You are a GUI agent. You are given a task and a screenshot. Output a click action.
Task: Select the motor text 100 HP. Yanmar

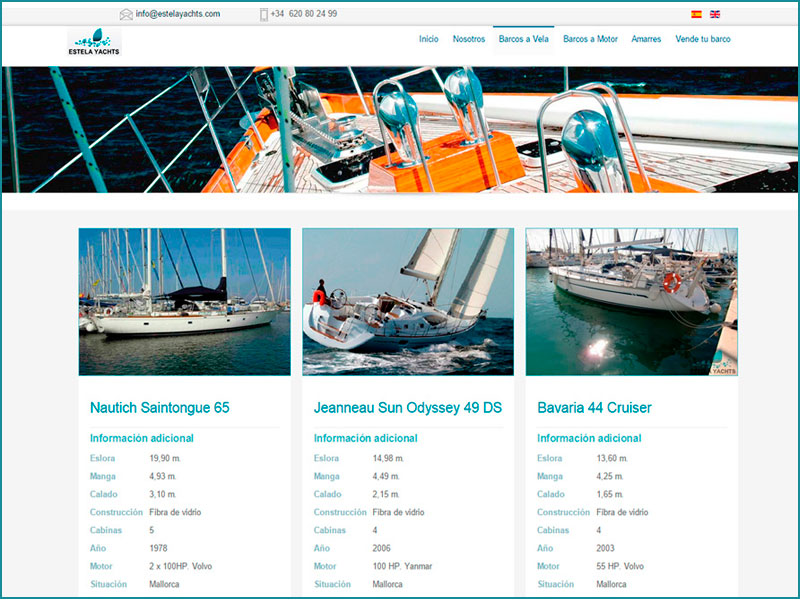click(403, 566)
